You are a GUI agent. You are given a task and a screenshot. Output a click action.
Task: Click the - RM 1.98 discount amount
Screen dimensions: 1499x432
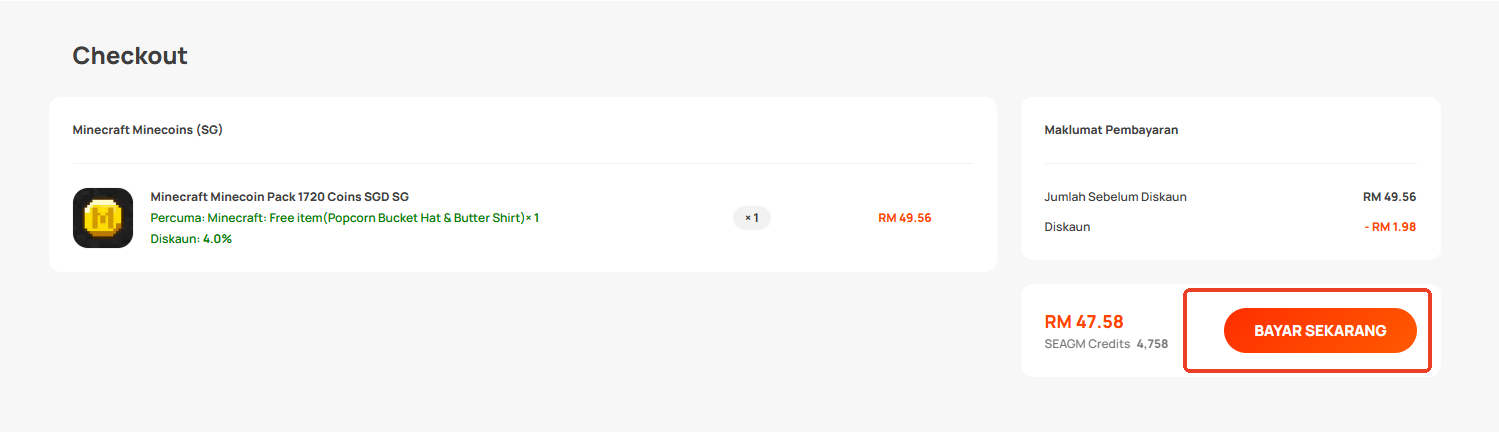1390,227
